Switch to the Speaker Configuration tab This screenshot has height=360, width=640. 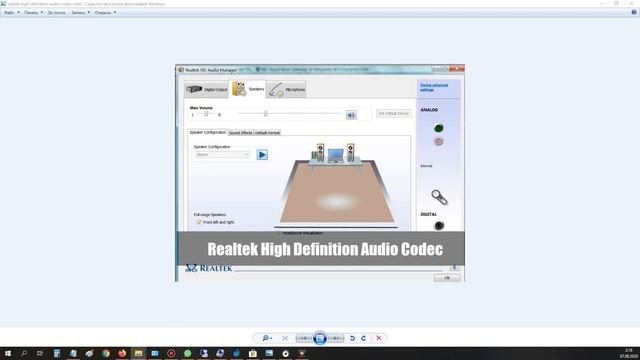coord(207,132)
